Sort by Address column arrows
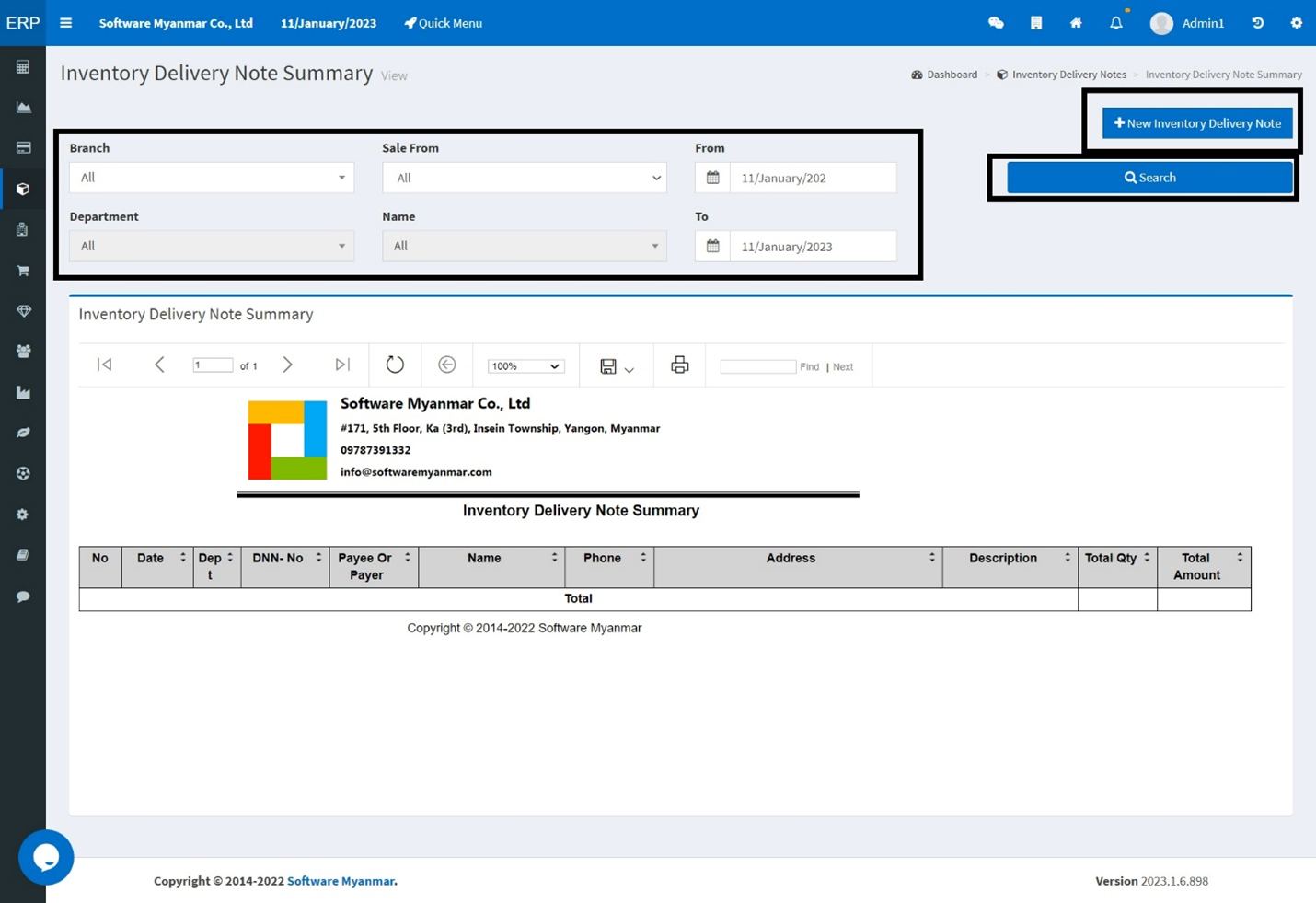 coord(931,557)
